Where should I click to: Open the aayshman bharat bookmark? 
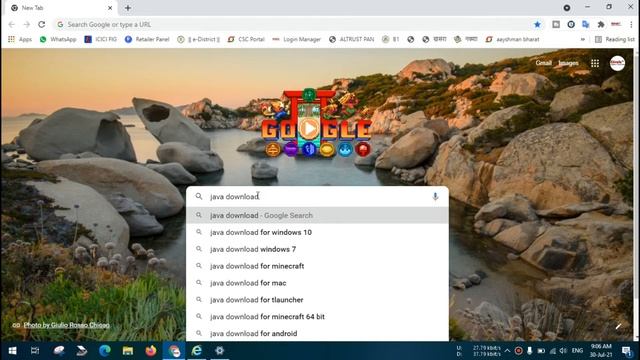coord(513,39)
